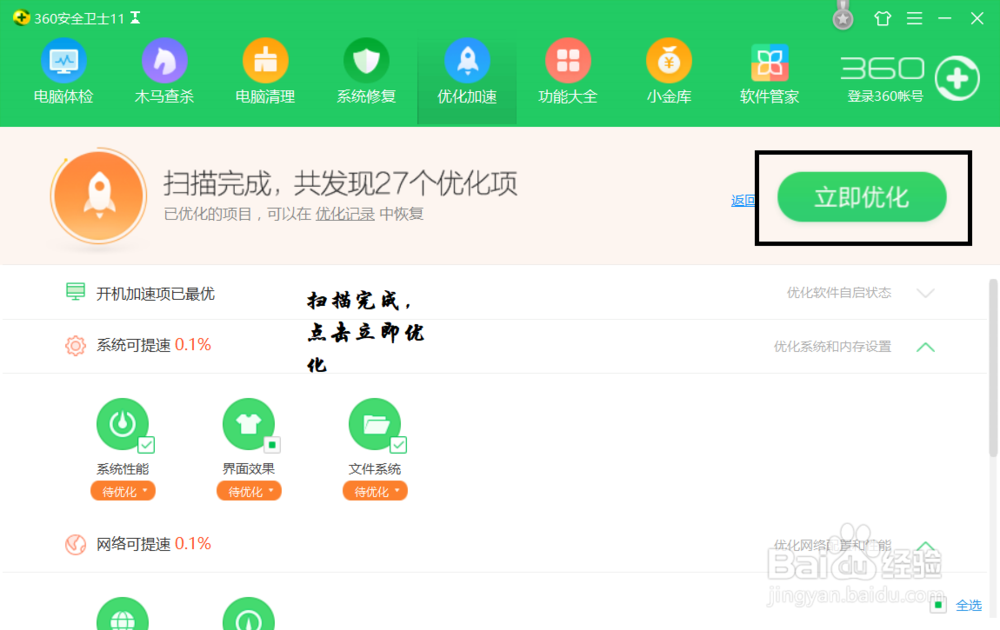Enable the 全选 select-all checkbox

point(937,605)
